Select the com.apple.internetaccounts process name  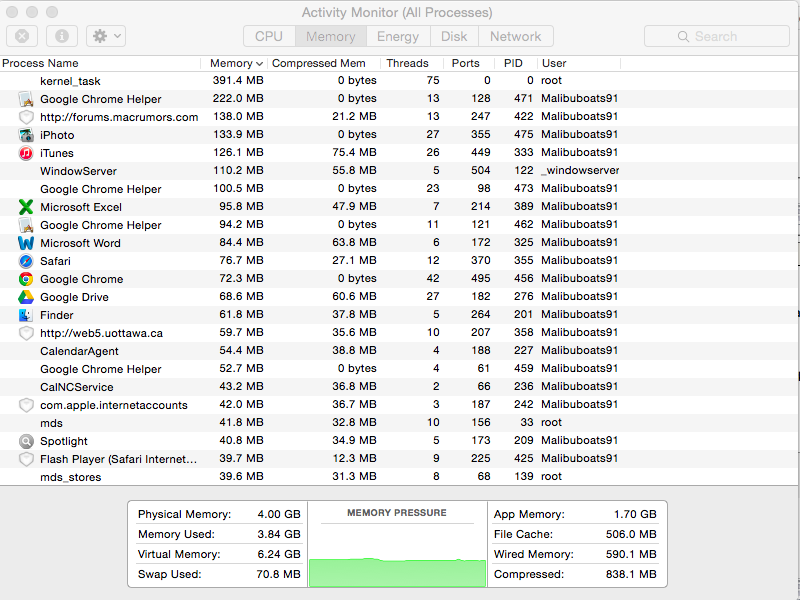click(x=114, y=405)
